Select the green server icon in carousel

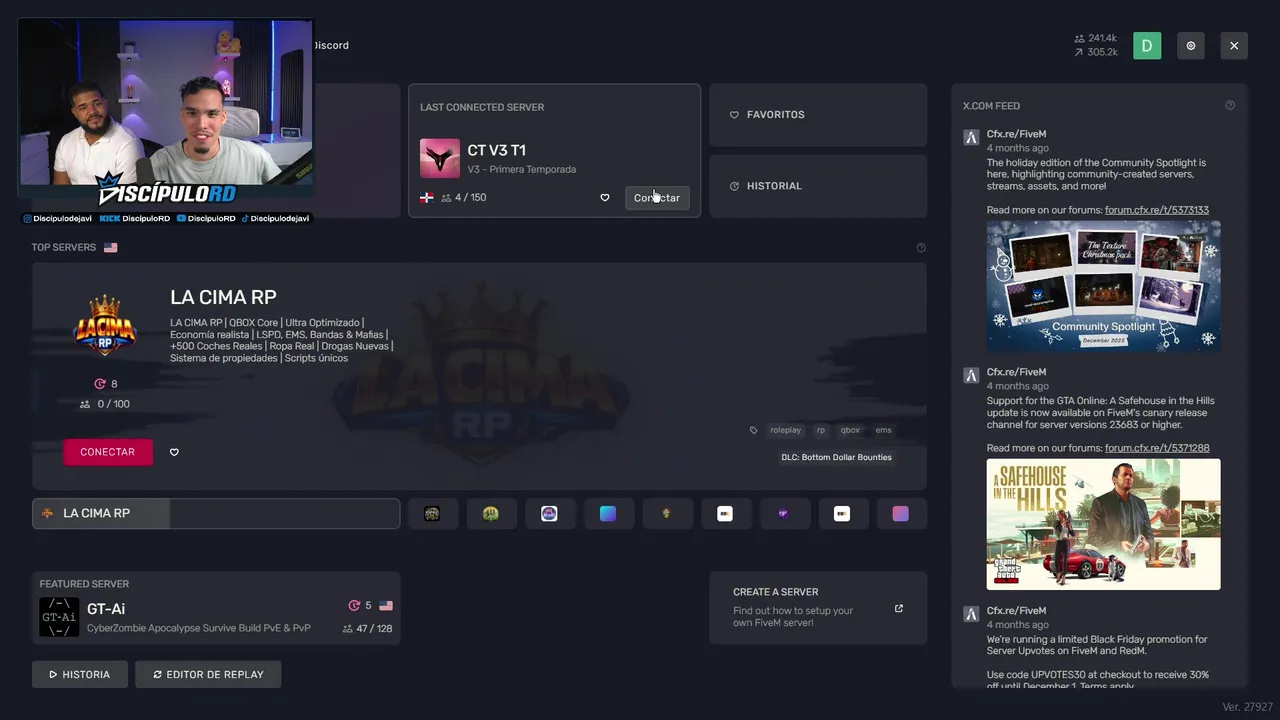point(491,514)
